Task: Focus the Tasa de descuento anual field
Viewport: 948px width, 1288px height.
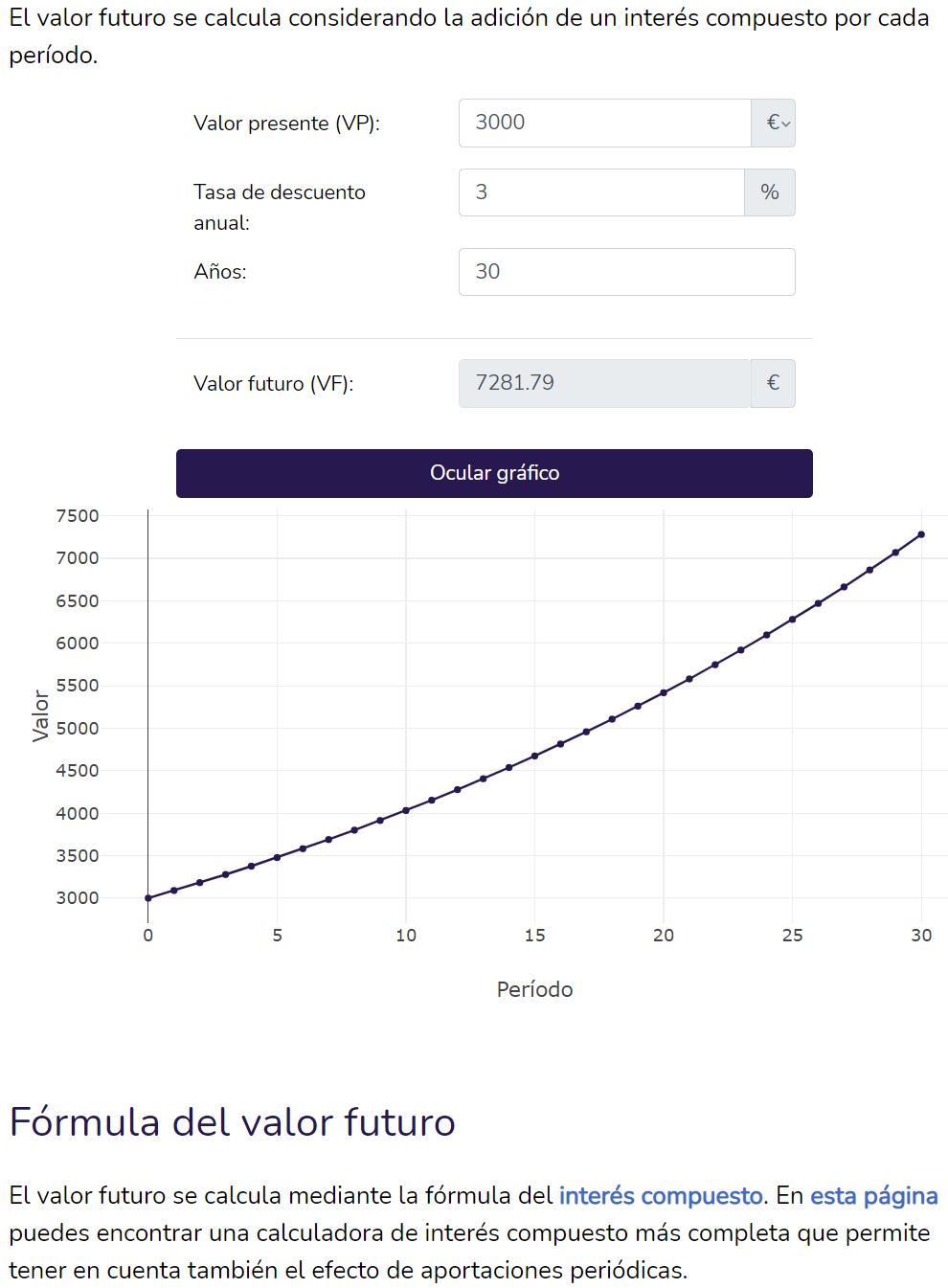Action: tap(601, 192)
